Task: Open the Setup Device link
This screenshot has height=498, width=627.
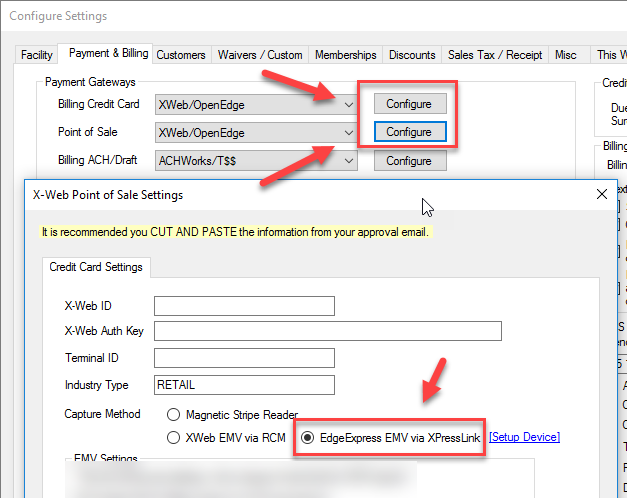Action: [x=524, y=437]
